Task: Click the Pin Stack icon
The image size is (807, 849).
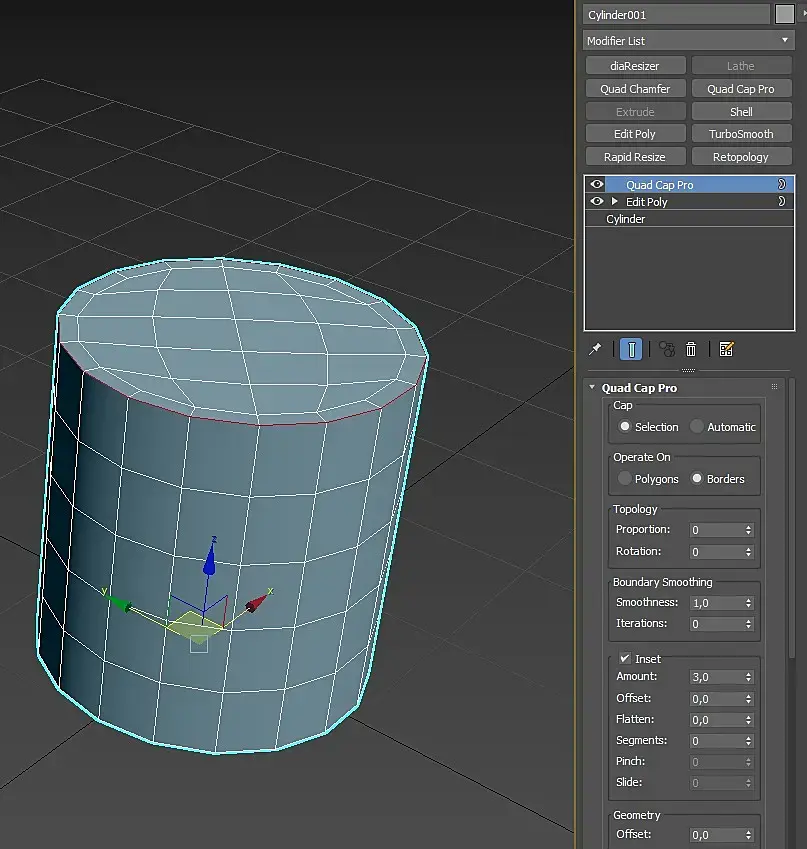Action: (x=595, y=349)
